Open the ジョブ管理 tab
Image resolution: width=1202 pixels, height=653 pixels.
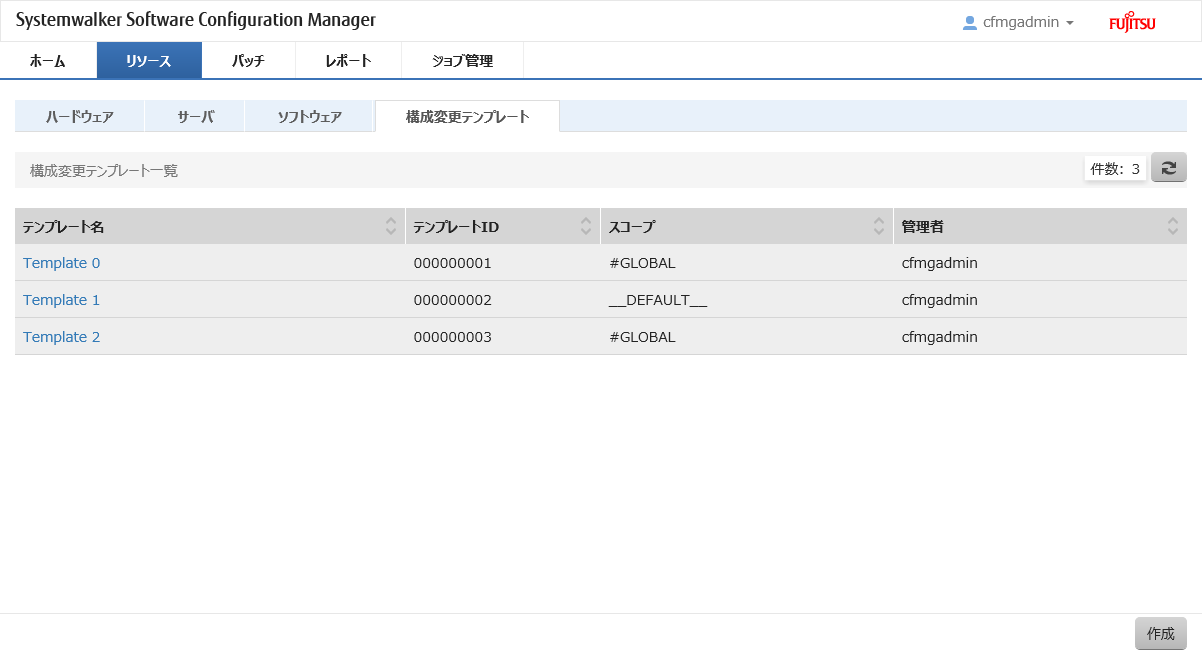tap(462, 60)
